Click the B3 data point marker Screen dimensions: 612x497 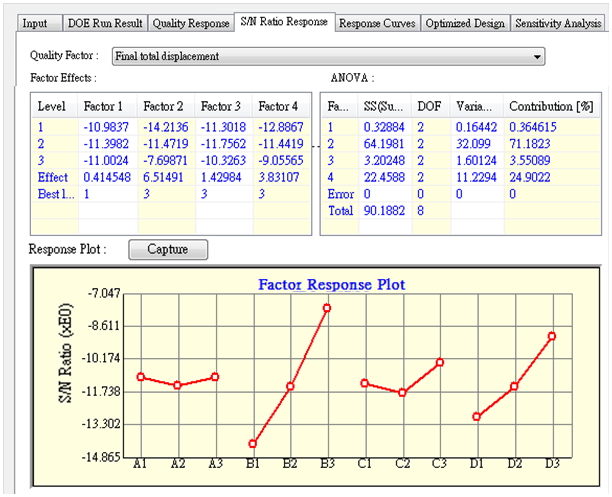click(327, 308)
